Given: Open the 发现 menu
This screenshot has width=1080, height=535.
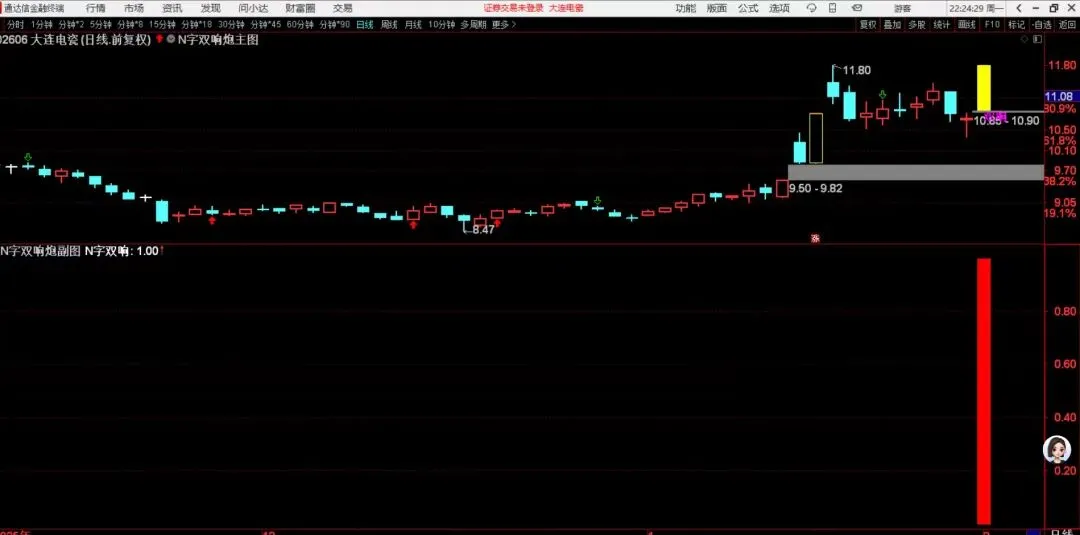Looking at the screenshot, I should point(211,8).
